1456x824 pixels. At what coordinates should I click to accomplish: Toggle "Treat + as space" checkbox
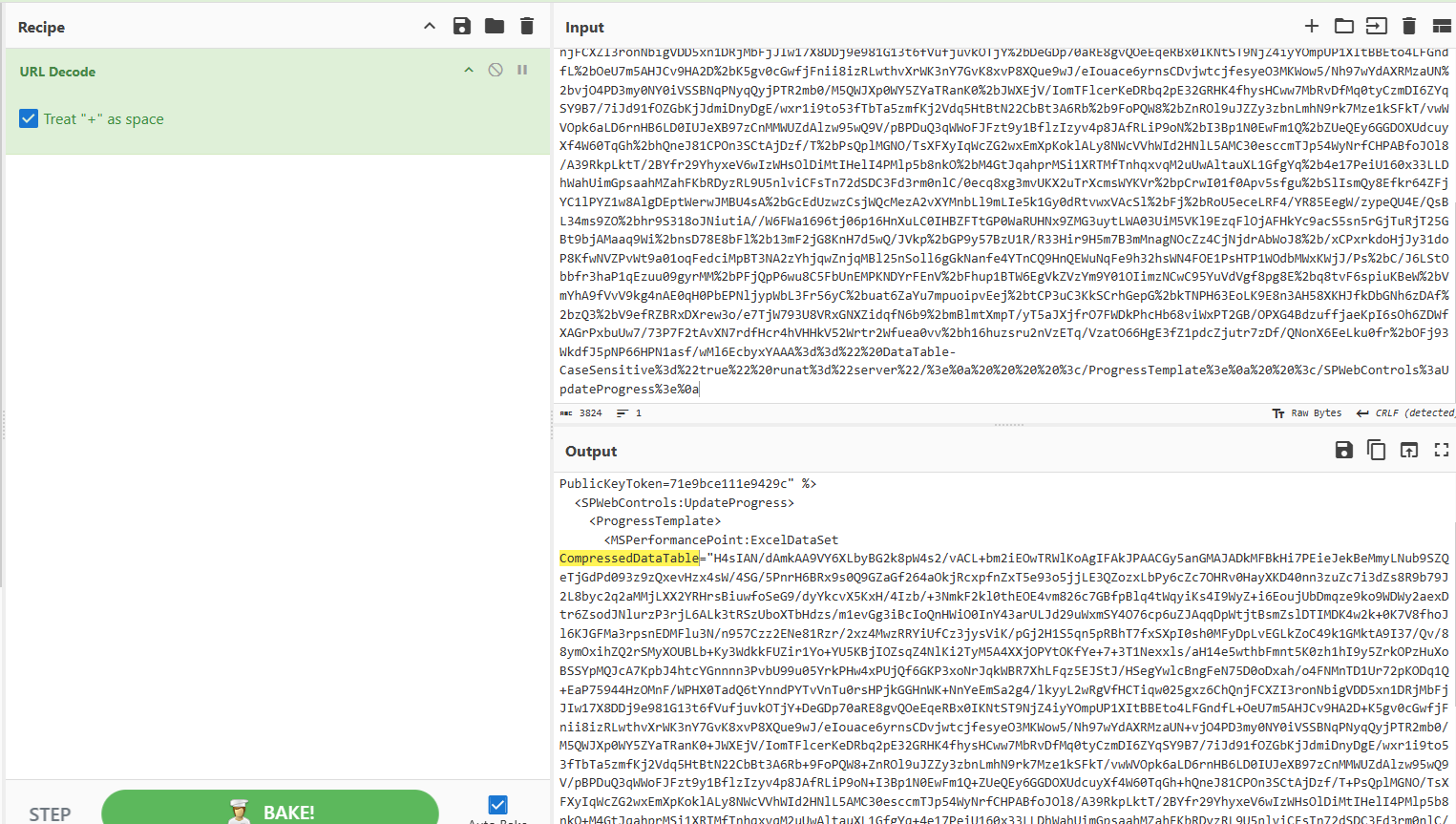click(29, 118)
